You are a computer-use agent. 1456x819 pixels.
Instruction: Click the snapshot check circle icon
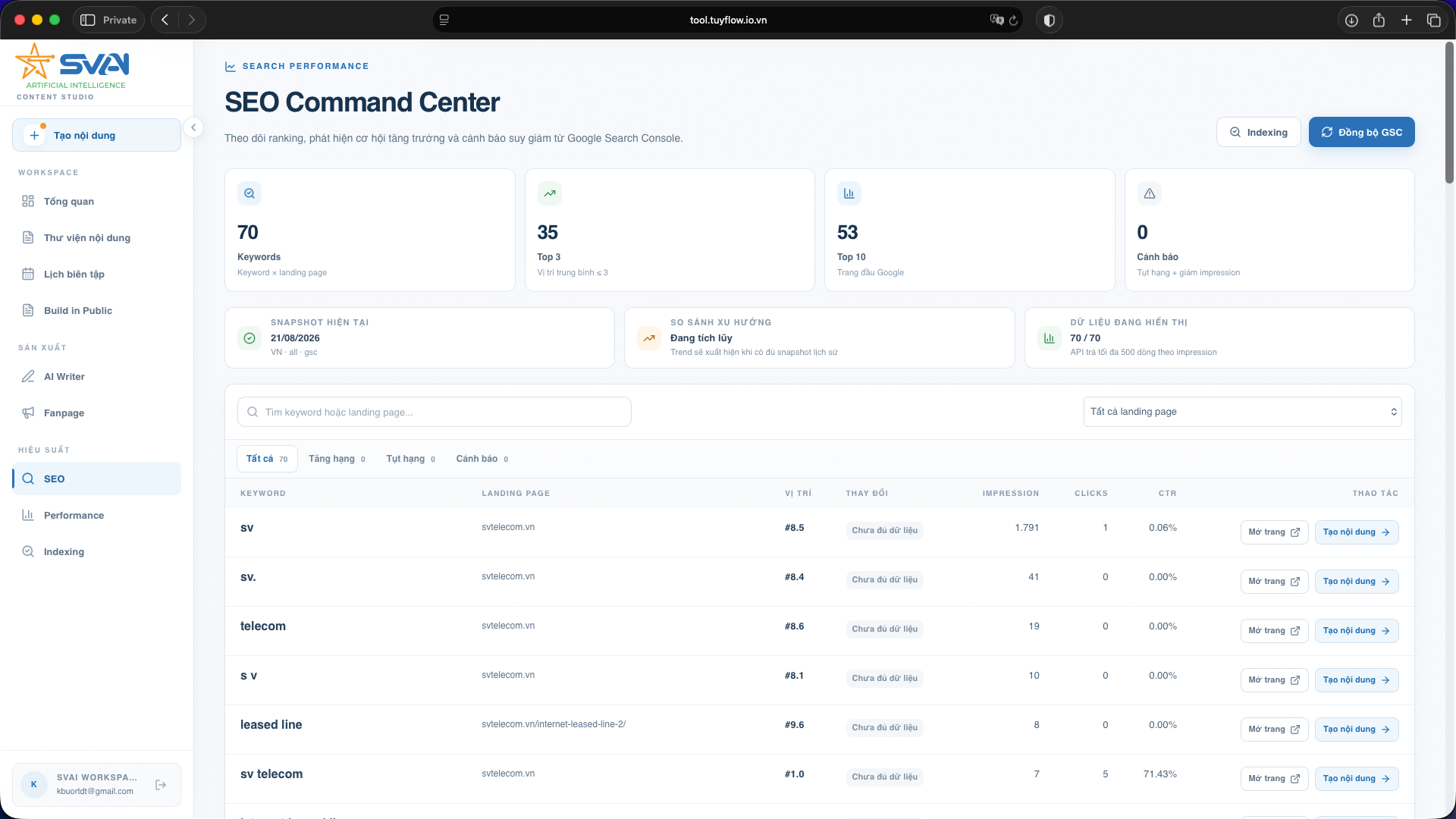click(x=249, y=338)
